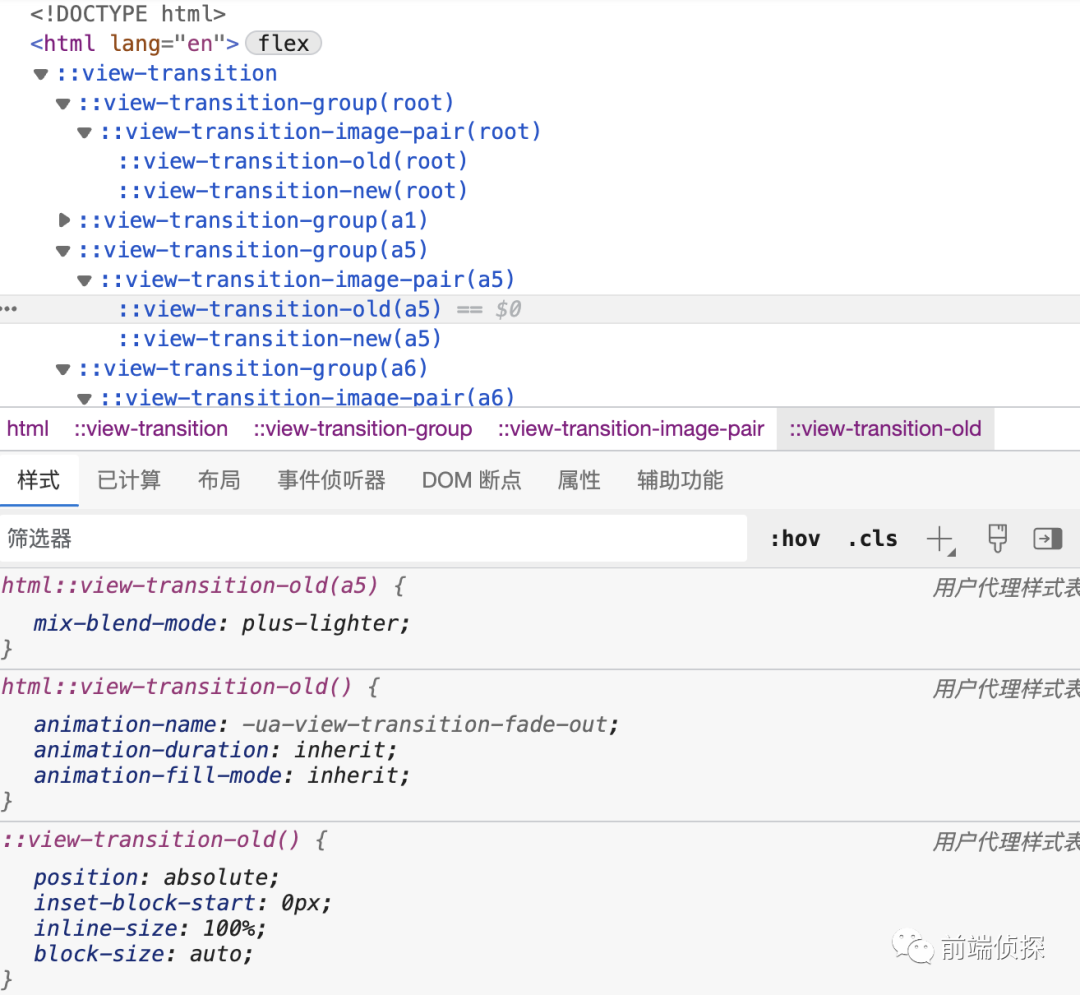This screenshot has width=1080, height=995.
Task: Collapse the ::view-transition-group(root) tree node
Action: pos(62,103)
